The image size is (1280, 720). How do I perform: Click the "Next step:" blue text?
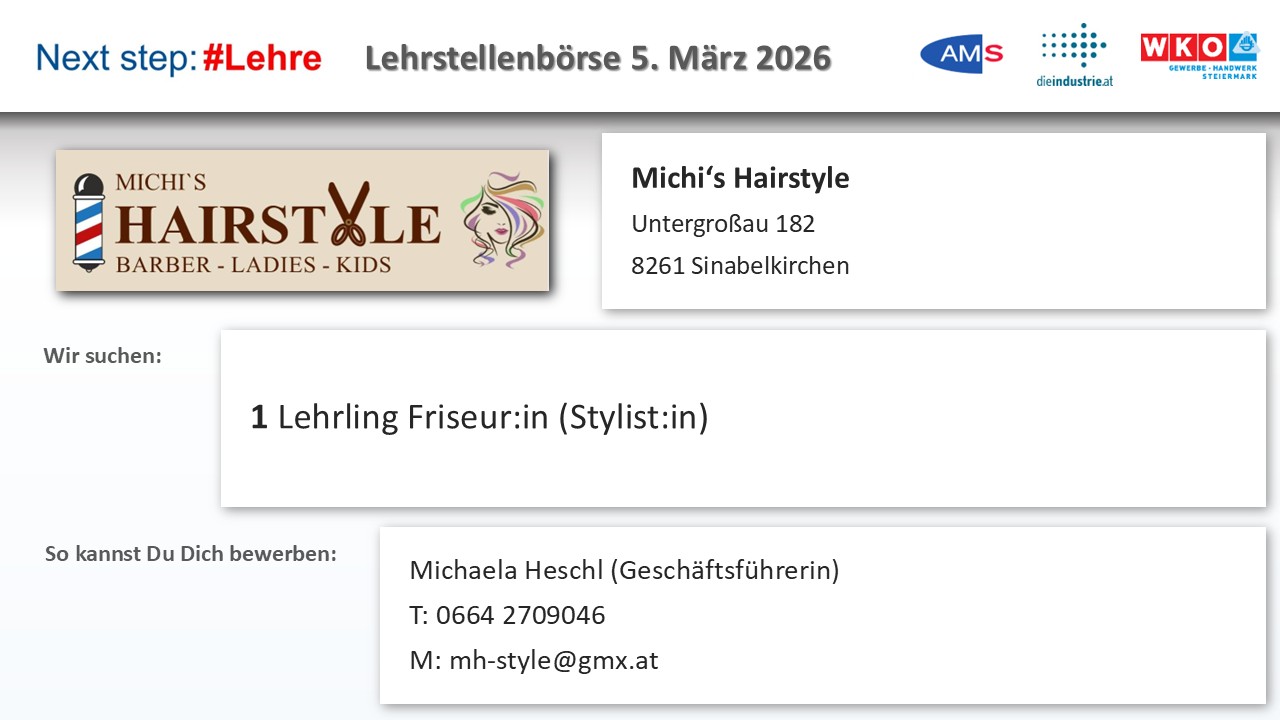tap(115, 59)
